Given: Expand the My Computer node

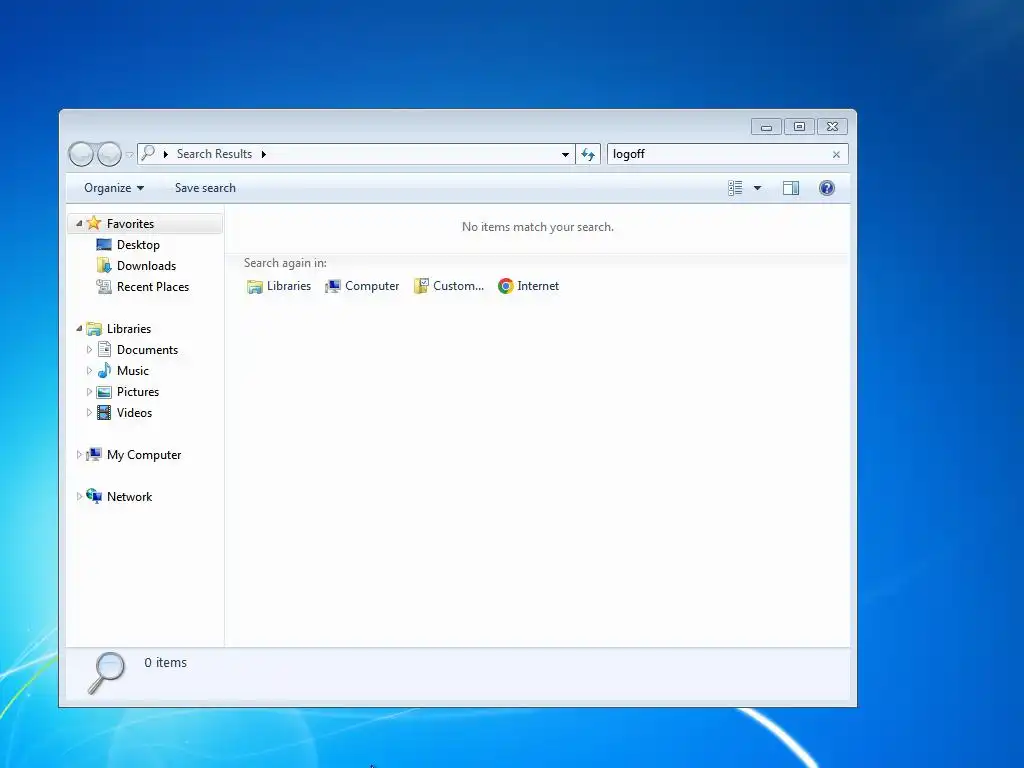Looking at the screenshot, I should [x=79, y=455].
